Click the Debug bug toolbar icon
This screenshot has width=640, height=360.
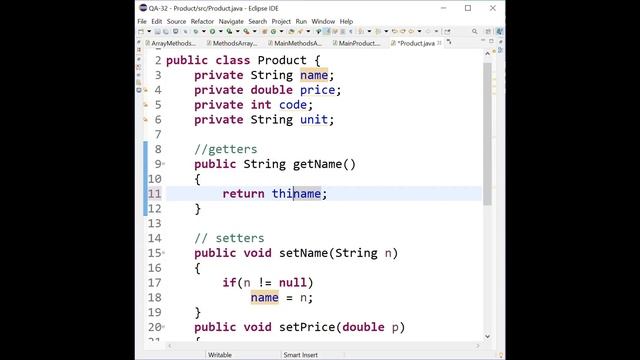(x=196, y=31)
